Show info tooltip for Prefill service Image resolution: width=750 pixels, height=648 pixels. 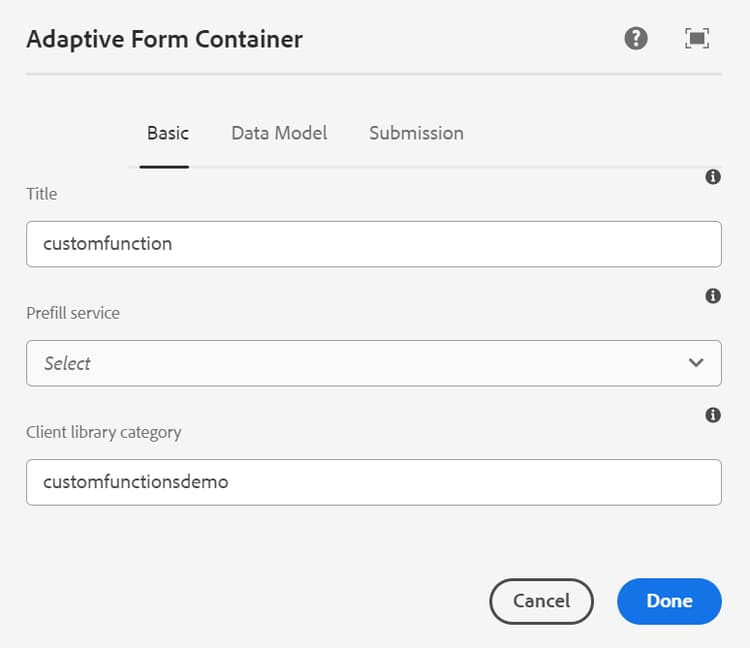[713, 296]
